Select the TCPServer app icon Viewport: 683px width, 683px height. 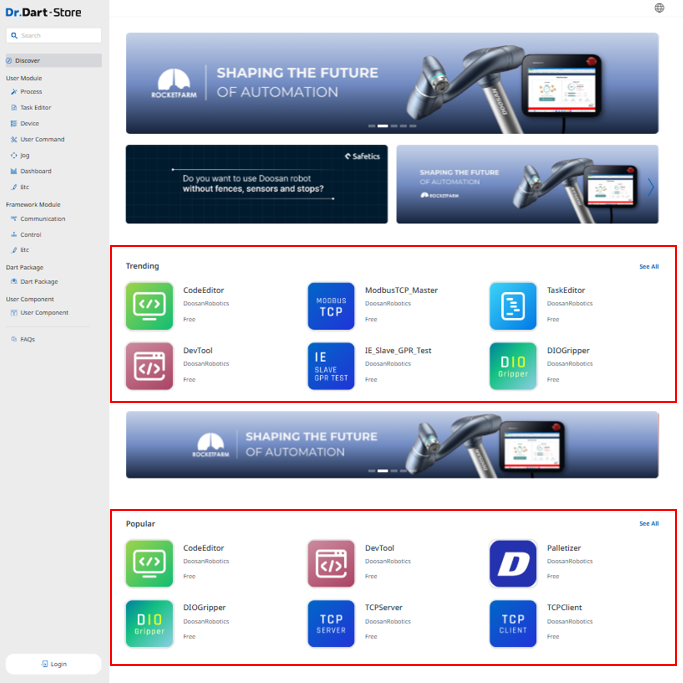[331, 623]
